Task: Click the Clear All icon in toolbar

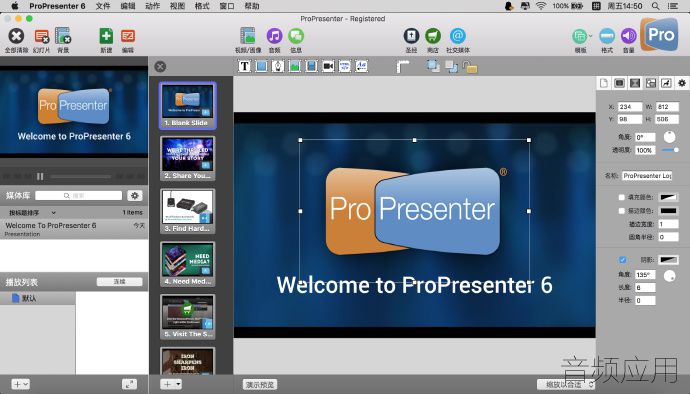Action: tap(16, 36)
